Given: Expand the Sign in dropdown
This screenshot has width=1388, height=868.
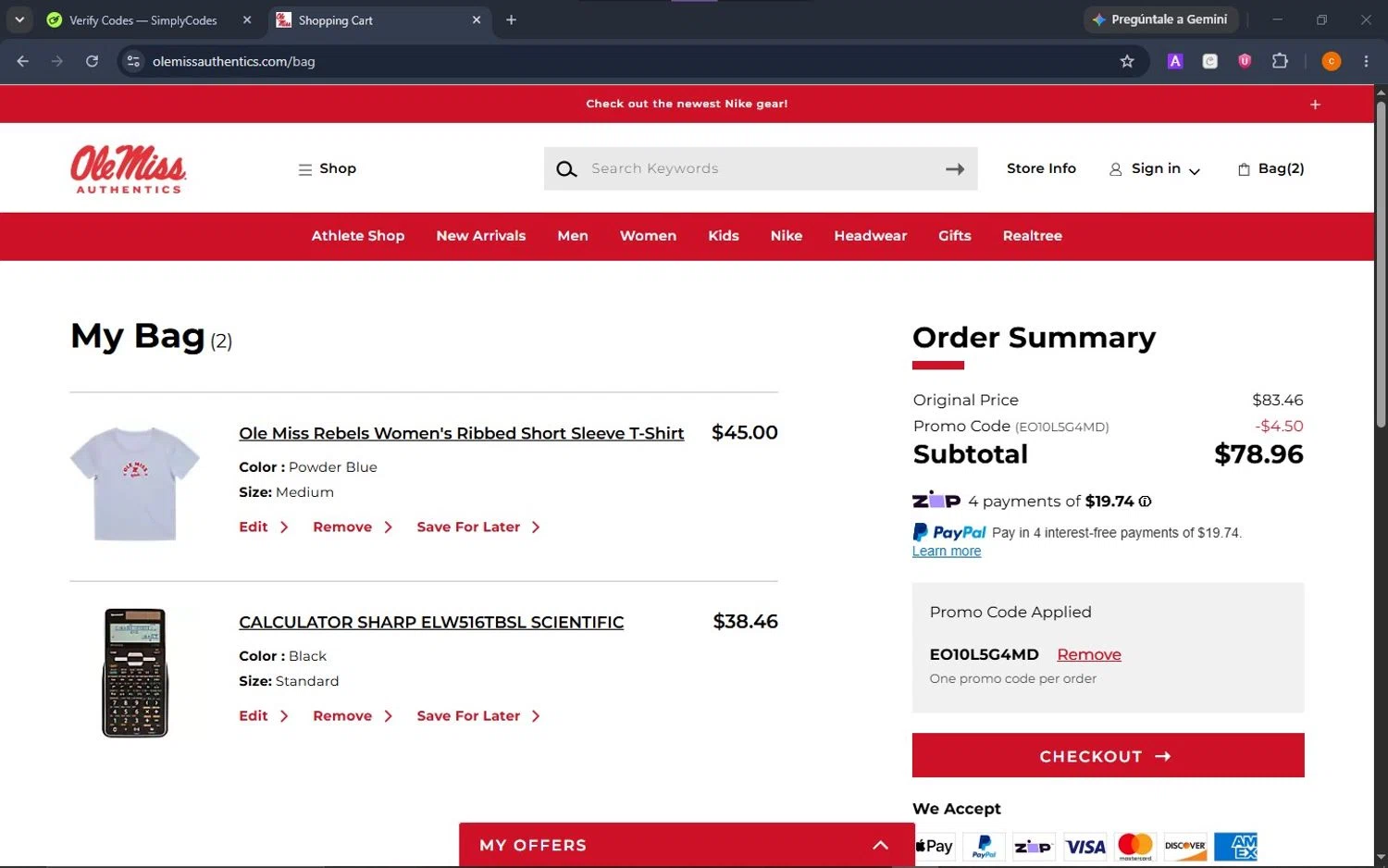Looking at the screenshot, I should point(1155,169).
